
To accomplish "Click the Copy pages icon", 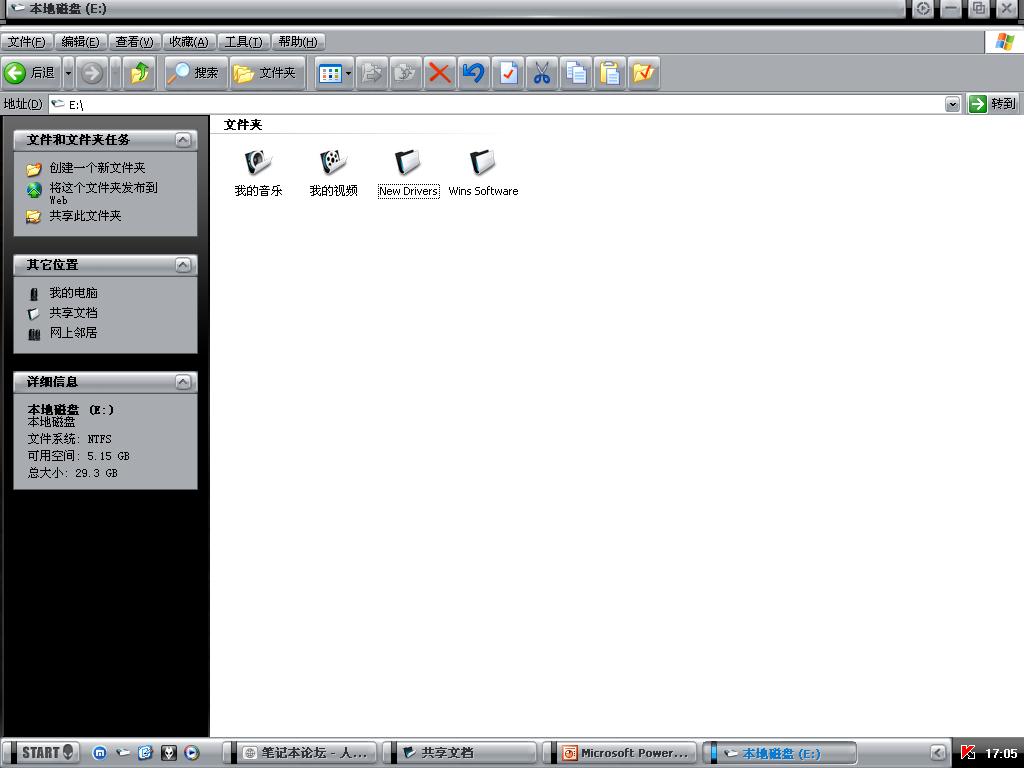I will coord(576,72).
